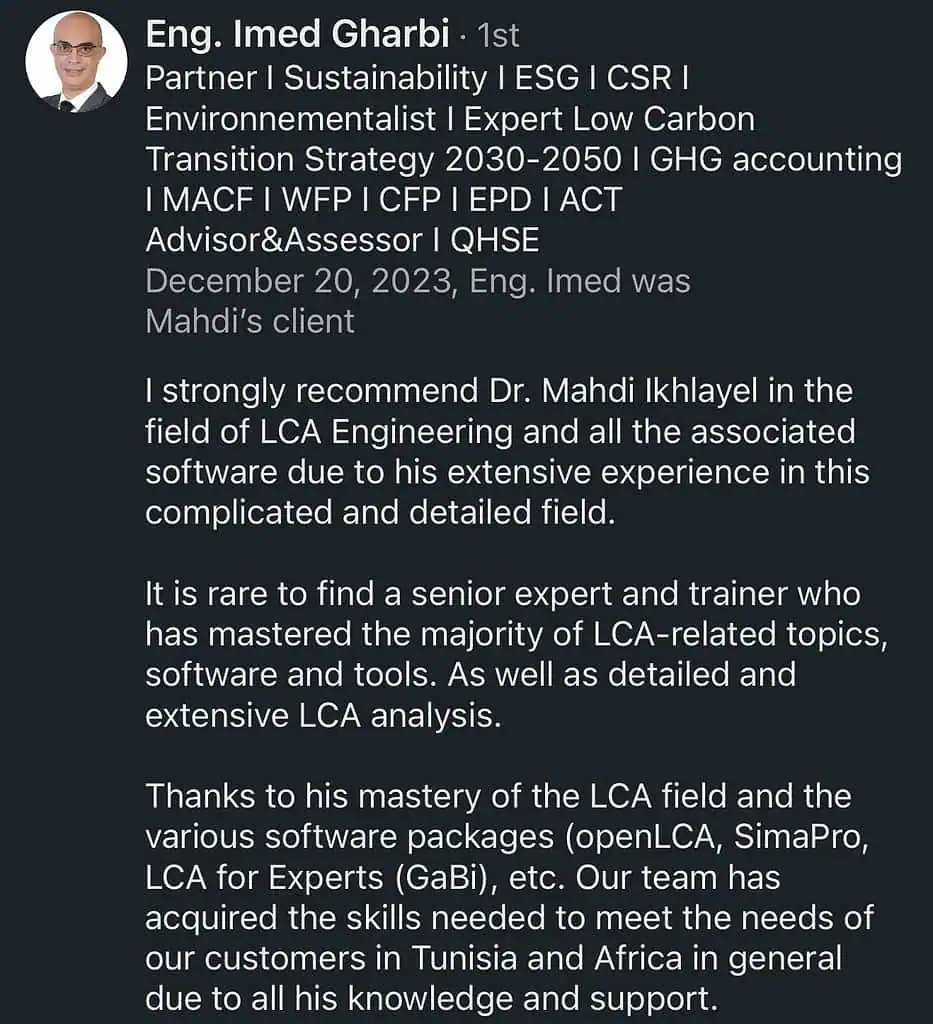Click the 'extensive LCA analysis' line
This screenshot has height=1024, width=933.
322,715
